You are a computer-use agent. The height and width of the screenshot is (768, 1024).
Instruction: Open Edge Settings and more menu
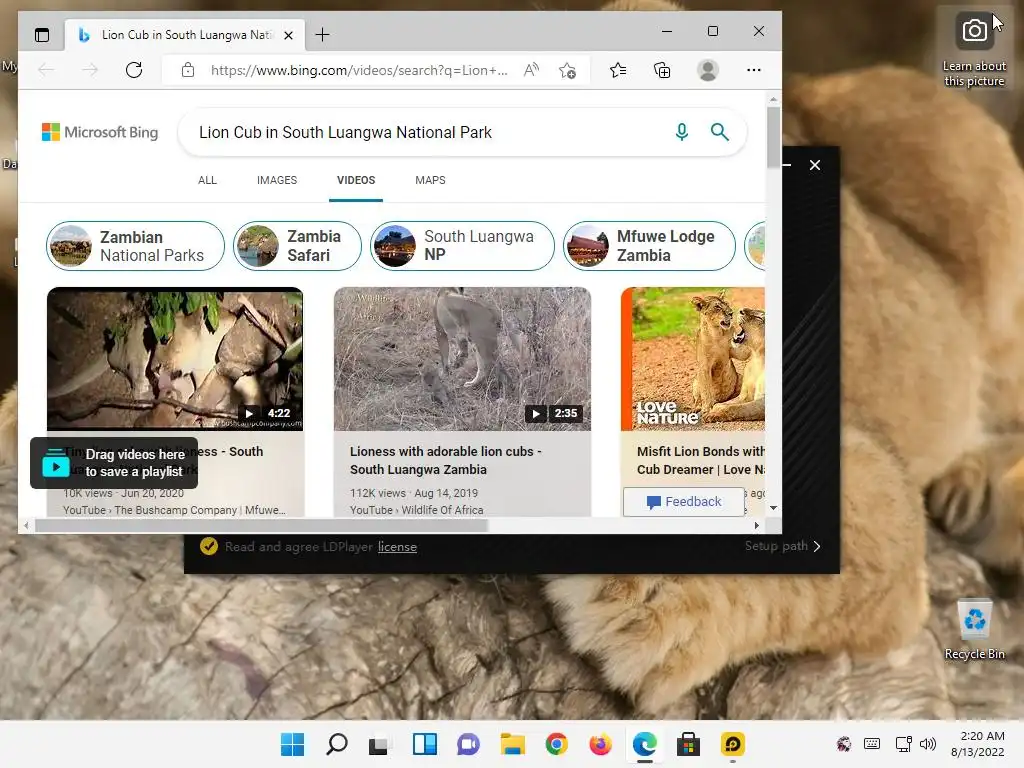tap(754, 70)
